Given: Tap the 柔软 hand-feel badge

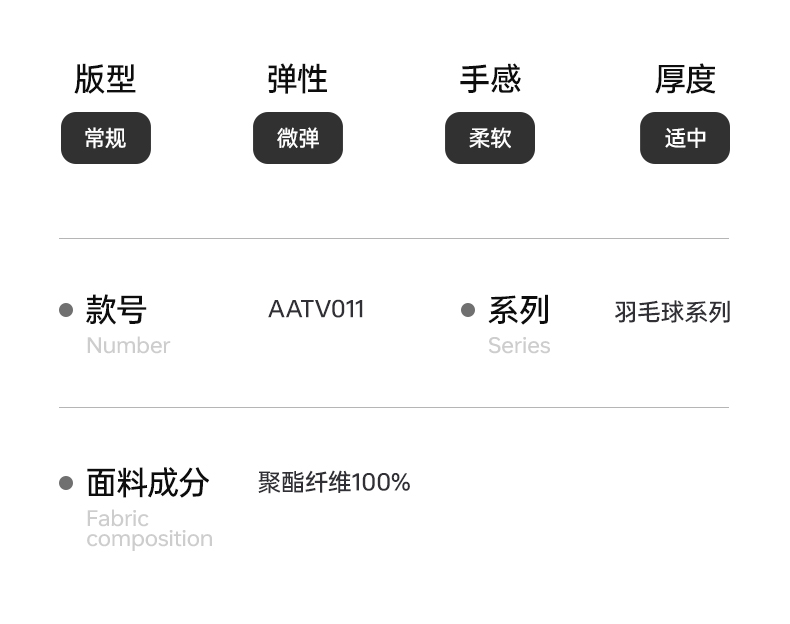Looking at the screenshot, I should click(490, 138).
